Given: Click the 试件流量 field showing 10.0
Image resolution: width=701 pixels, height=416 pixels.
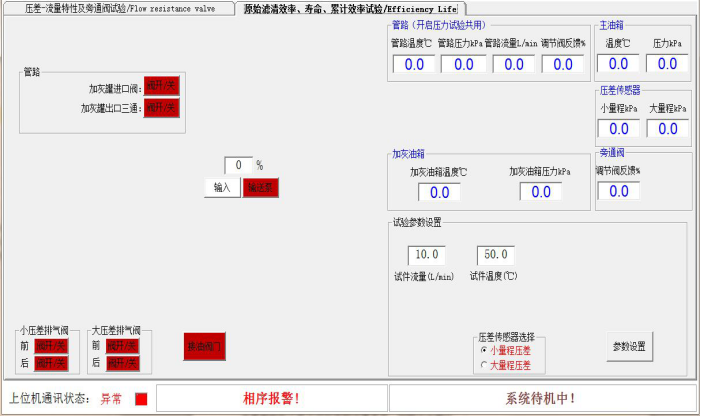Looking at the screenshot, I should click(x=427, y=255).
